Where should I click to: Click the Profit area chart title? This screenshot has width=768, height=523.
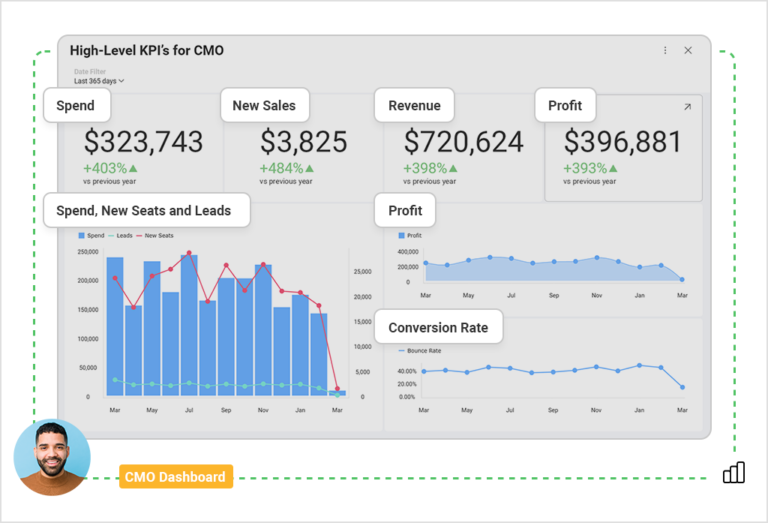[x=405, y=210]
